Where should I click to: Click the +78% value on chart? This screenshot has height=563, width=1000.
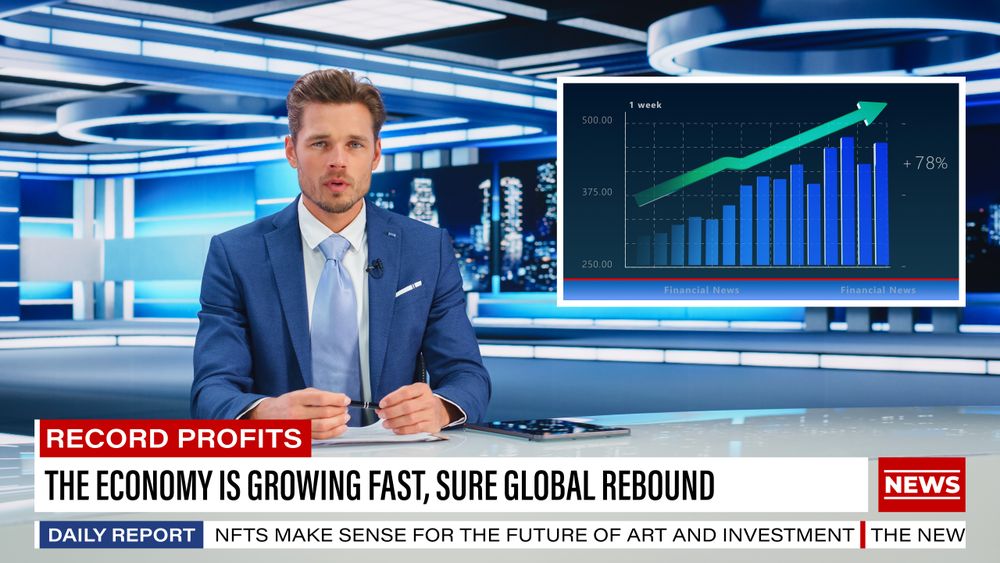pos(925,164)
